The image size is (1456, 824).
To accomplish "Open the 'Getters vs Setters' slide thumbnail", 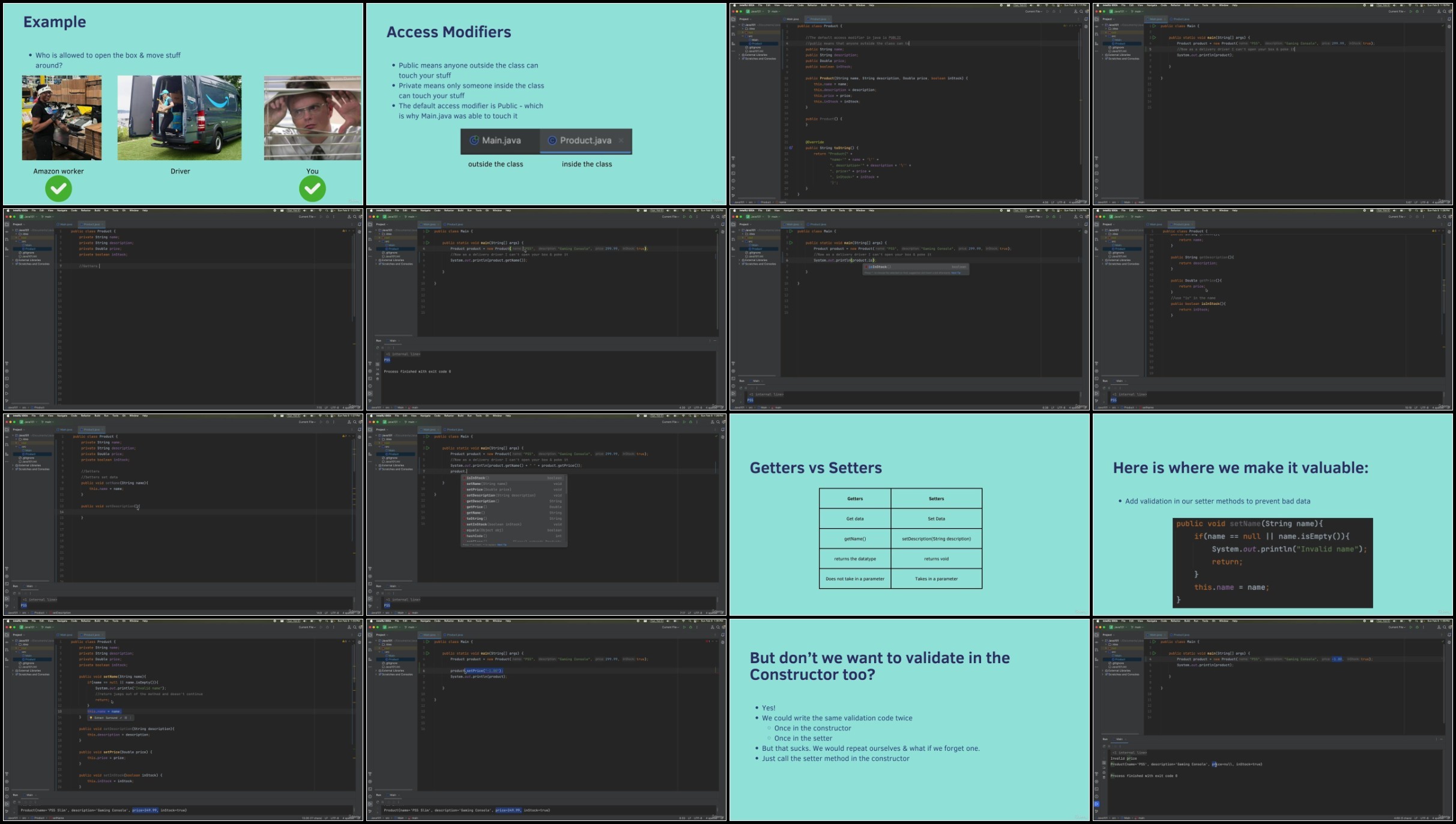I will pyautogui.click(x=910, y=515).
